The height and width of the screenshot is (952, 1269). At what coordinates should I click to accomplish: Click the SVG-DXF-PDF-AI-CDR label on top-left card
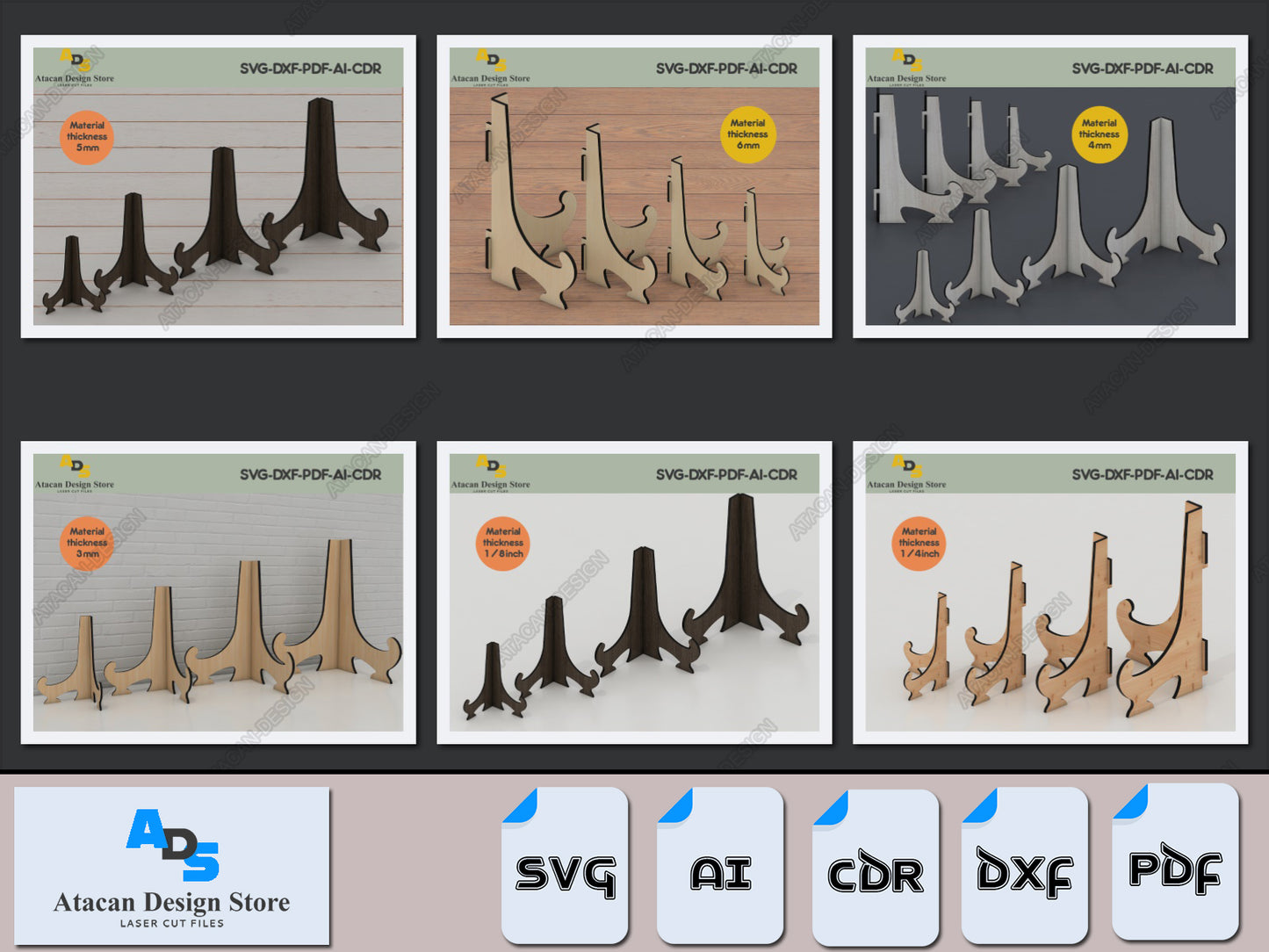pyautogui.click(x=310, y=69)
